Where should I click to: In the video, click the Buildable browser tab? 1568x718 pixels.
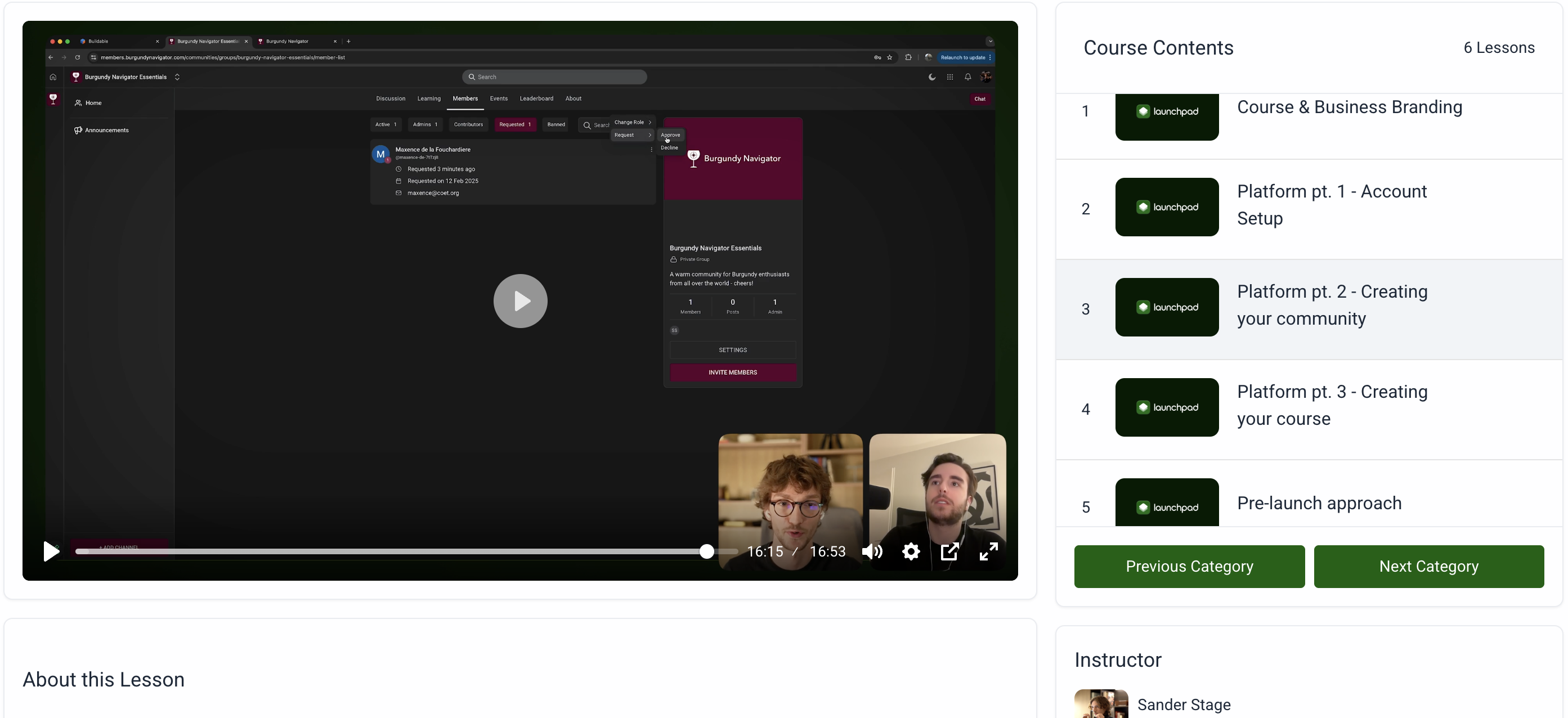click(x=120, y=42)
